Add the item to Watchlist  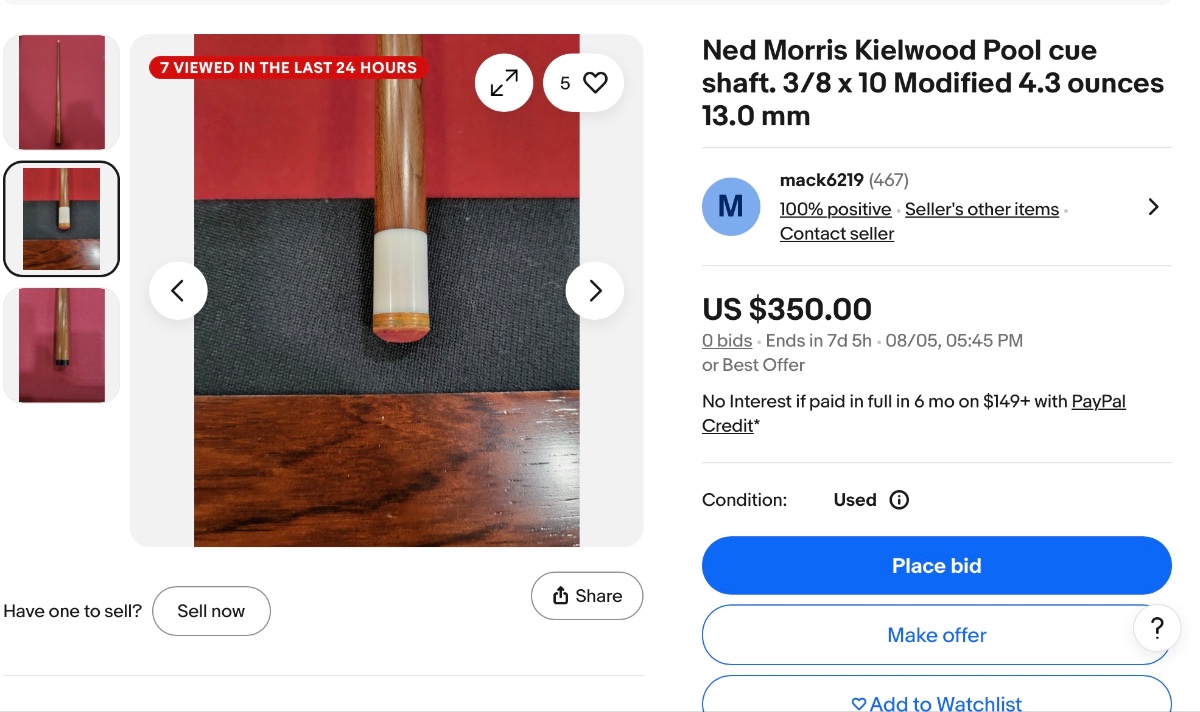click(x=936, y=701)
